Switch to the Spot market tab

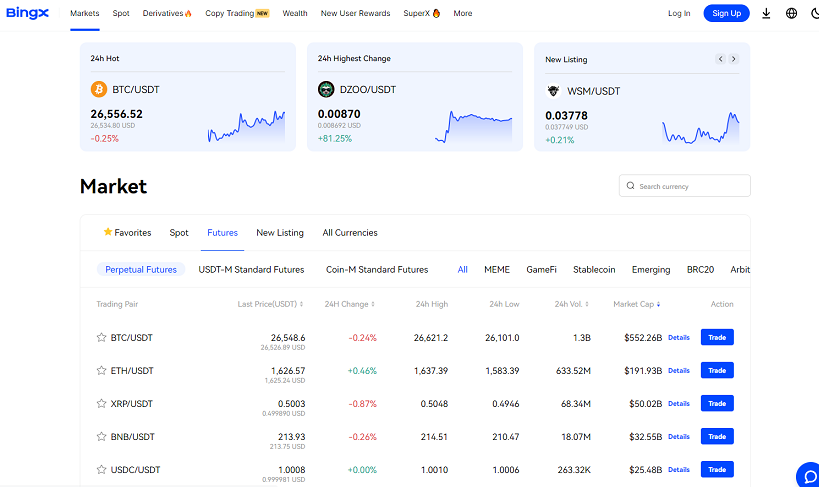click(x=179, y=233)
